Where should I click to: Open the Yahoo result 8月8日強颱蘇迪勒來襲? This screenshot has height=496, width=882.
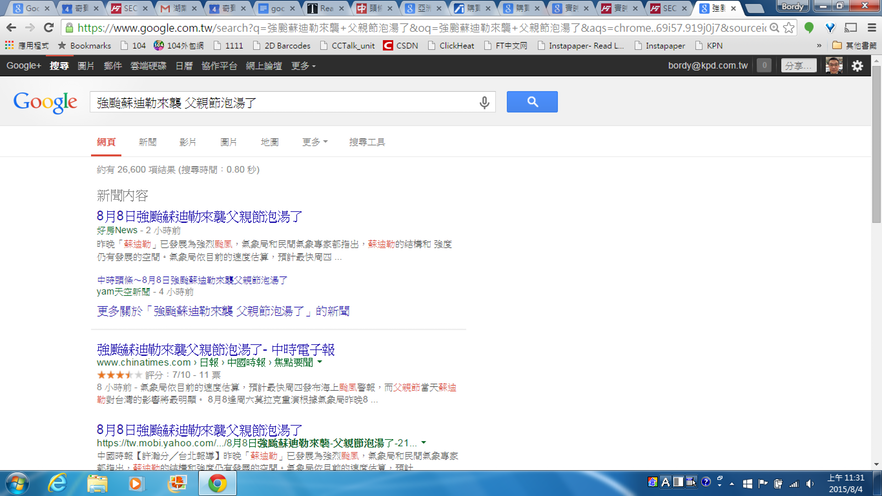(200, 430)
